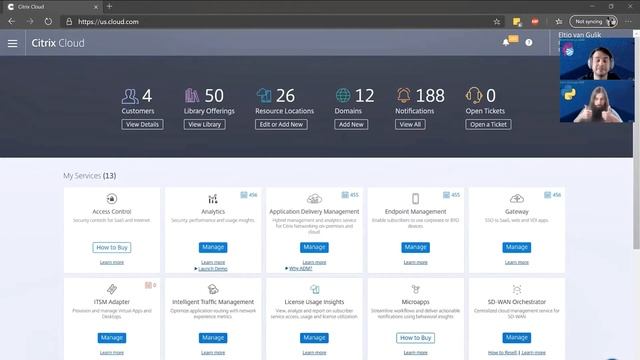
Task: Open the help question mark icon
Action: point(529,42)
